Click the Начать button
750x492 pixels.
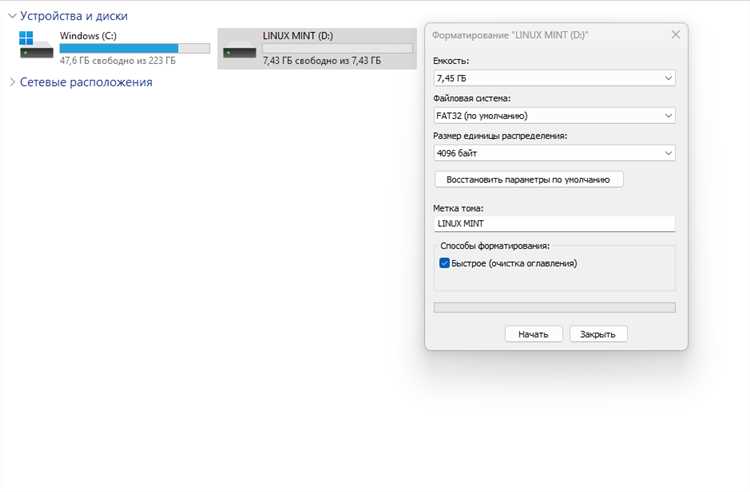point(533,334)
